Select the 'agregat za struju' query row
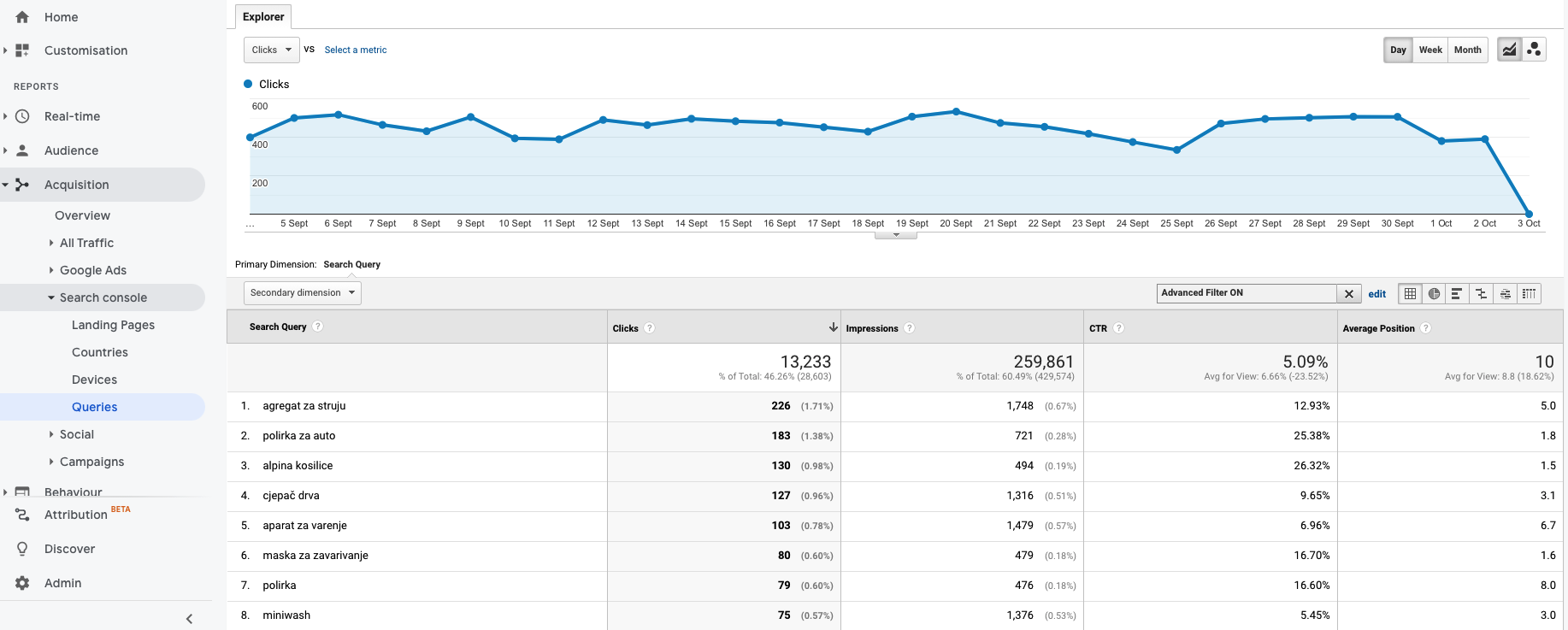1568x630 pixels. click(x=895, y=406)
